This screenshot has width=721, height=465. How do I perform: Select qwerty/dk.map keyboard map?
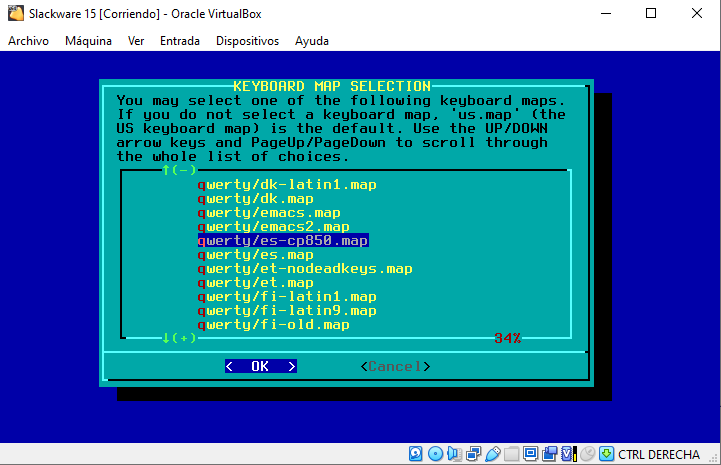point(256,199)
